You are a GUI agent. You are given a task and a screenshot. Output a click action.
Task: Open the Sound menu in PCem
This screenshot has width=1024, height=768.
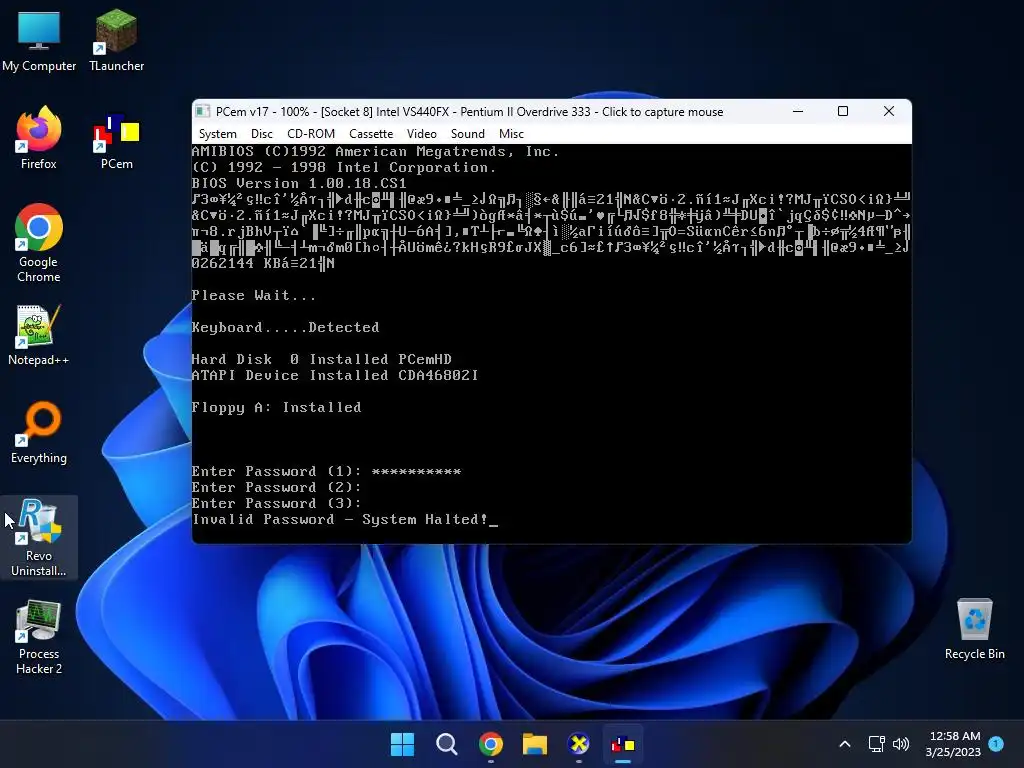click(x=468, y=134)
